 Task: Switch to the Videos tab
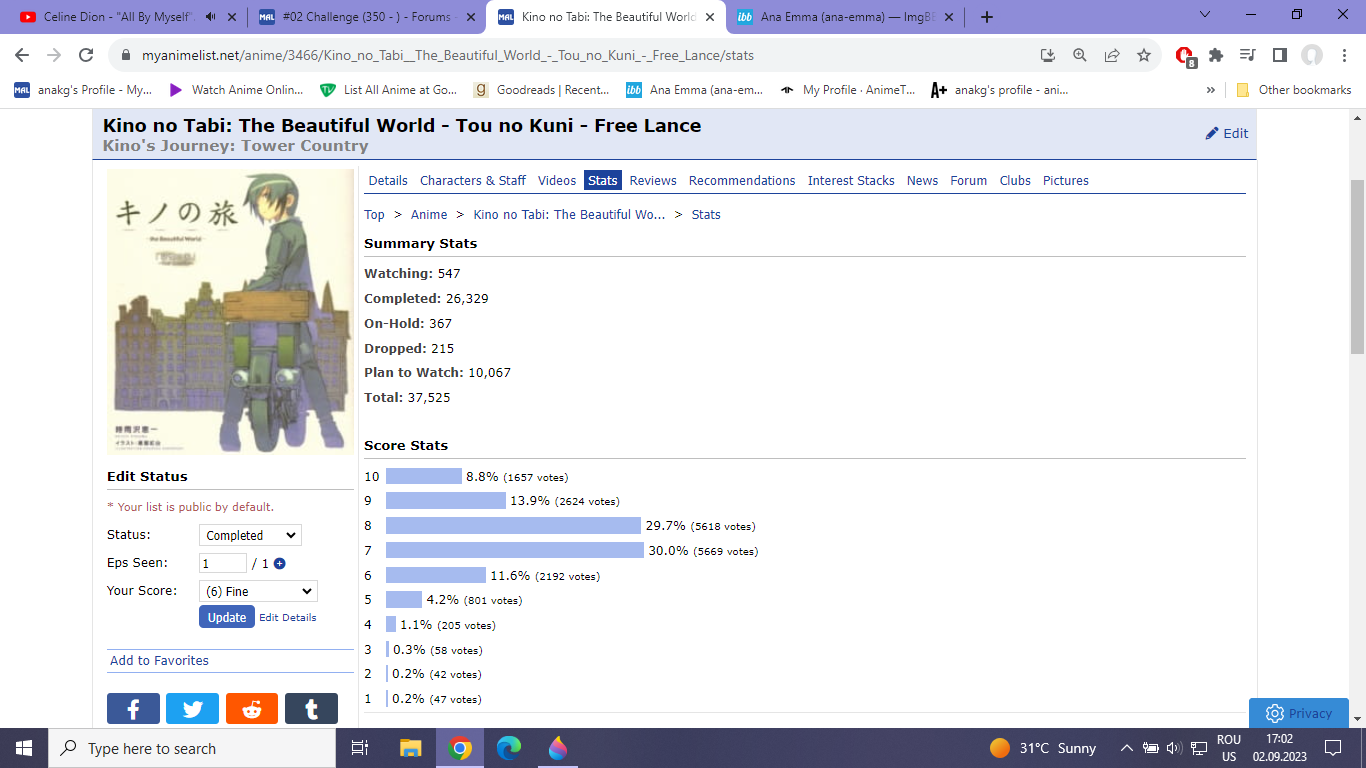pyautogui.click(x=557, y=181)
